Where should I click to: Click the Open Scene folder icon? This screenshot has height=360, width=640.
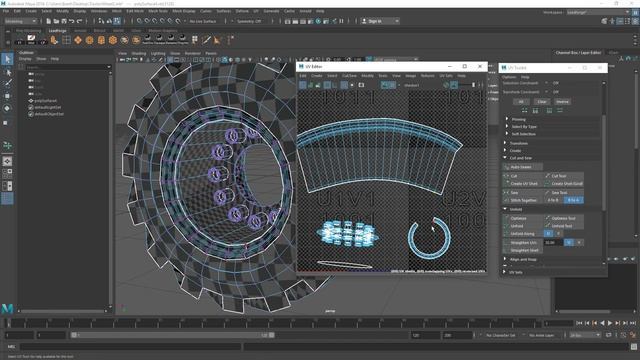click(x=56, y=21)
